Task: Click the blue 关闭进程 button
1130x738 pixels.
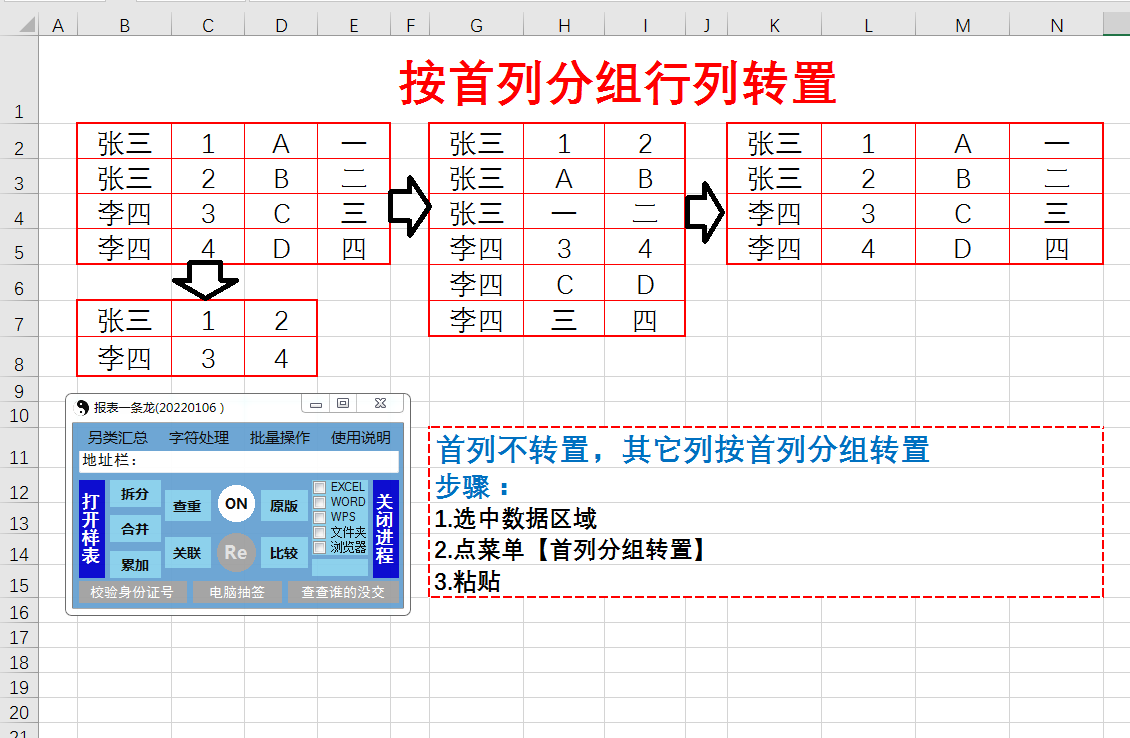Action: pos(386,529)
